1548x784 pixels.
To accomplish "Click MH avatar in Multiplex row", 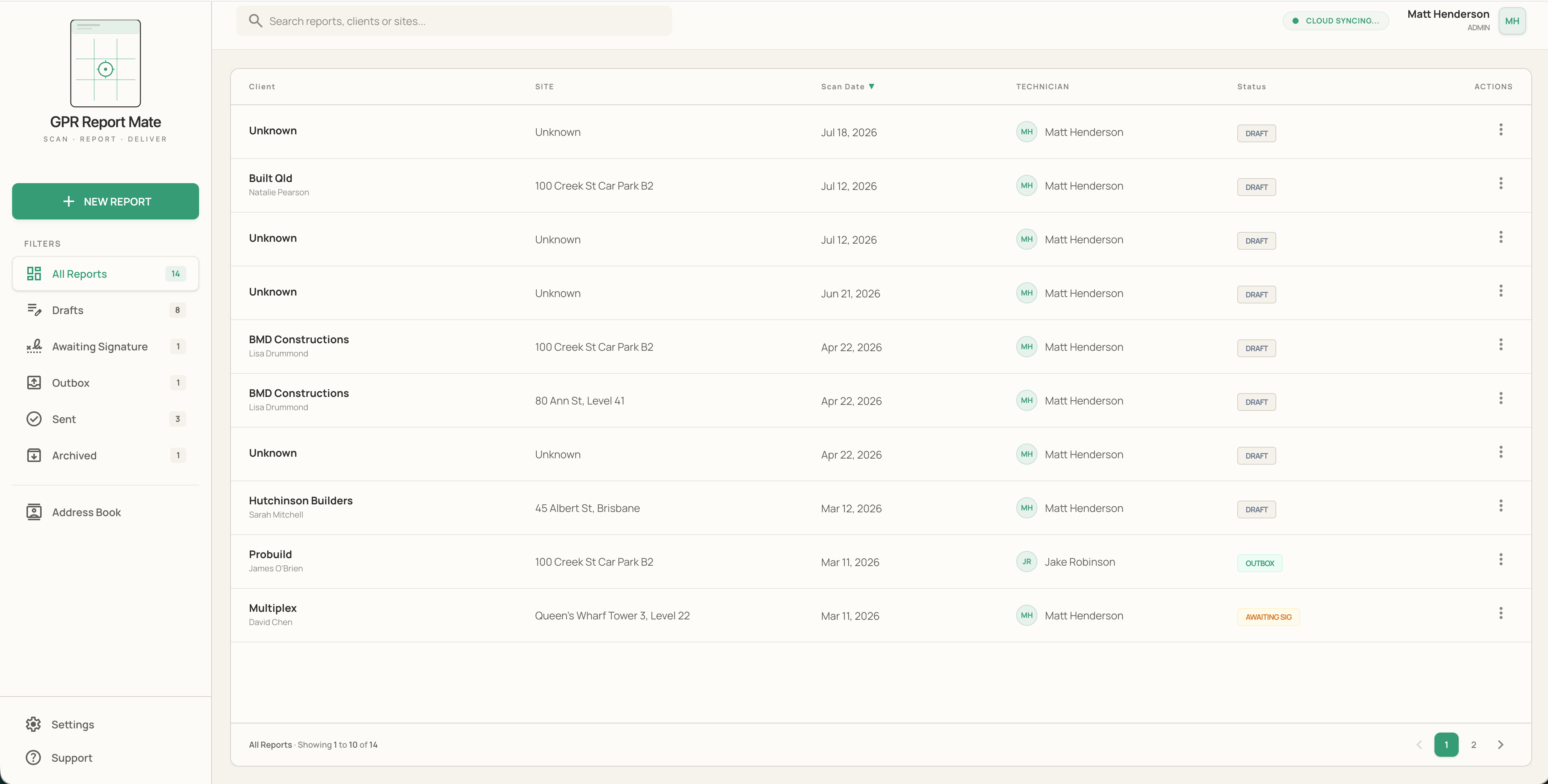I will point(1026,615).
